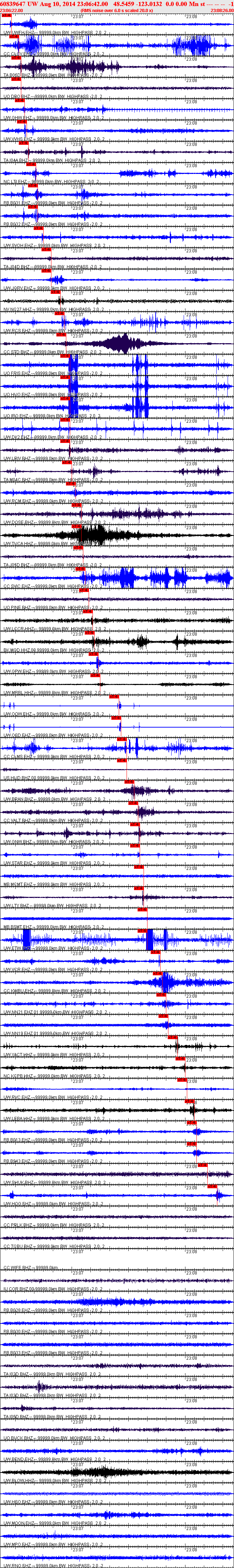The height and width of the screenshot is (1568, 234).
Task: Click the red pick marker at the UW.LTY trace
Action: (x=142, y=909)
